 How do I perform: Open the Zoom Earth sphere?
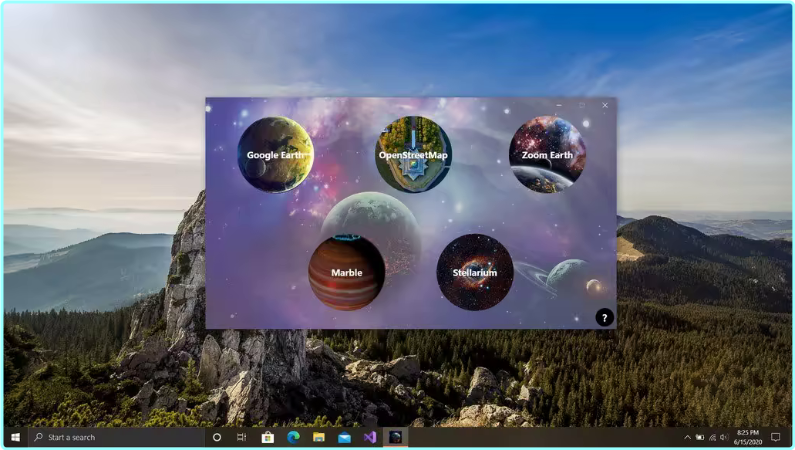click(x=547, y=155)
